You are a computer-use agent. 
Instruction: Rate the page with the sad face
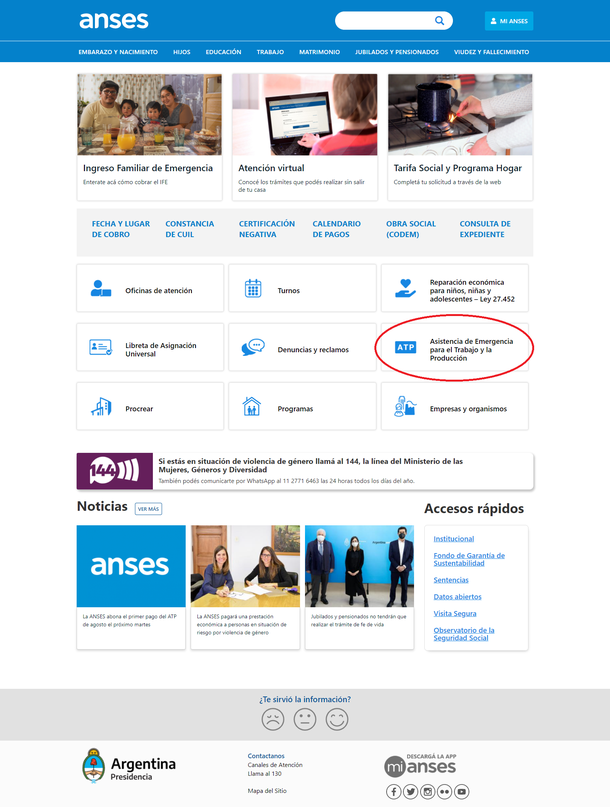pos(272,719)
